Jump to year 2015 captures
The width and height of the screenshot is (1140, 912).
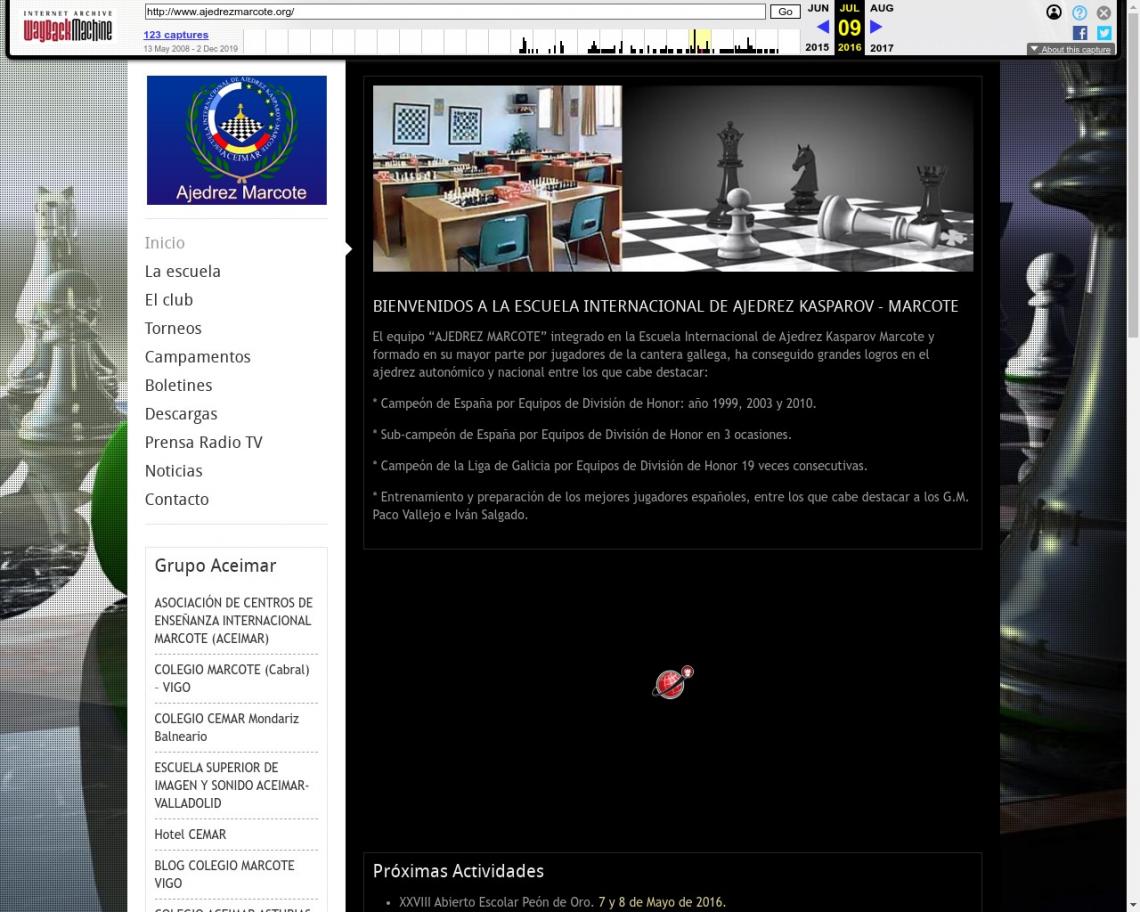[x=817, y=47]
